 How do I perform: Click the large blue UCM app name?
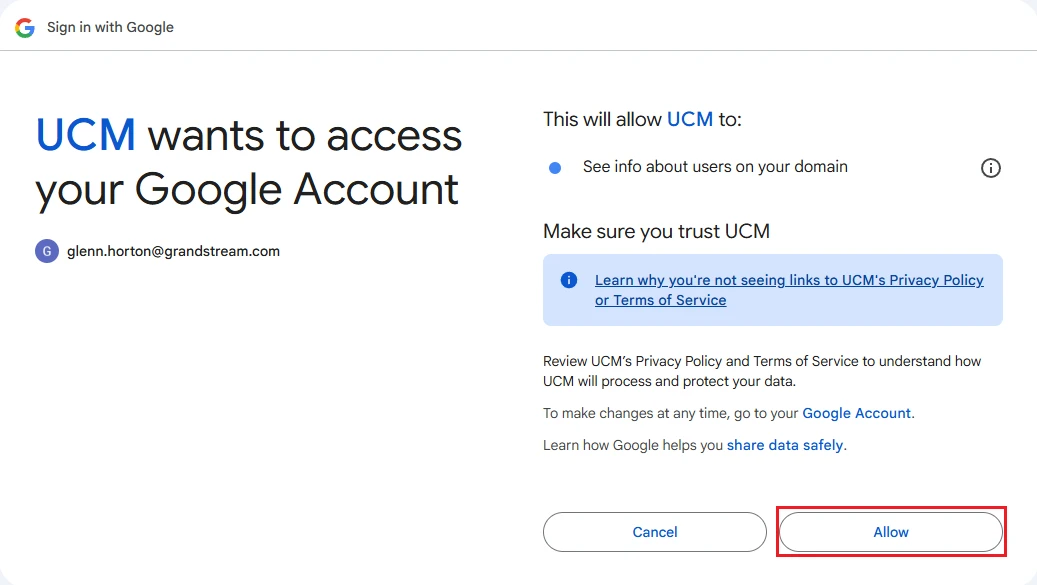pyautogui.click(x=86, y=135)
